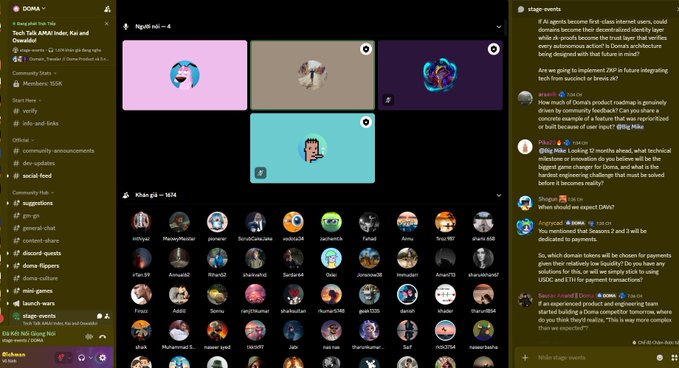The image size is (679, 368).
Task: Click moderator badge on teal speaker tile
Action: 366,122
